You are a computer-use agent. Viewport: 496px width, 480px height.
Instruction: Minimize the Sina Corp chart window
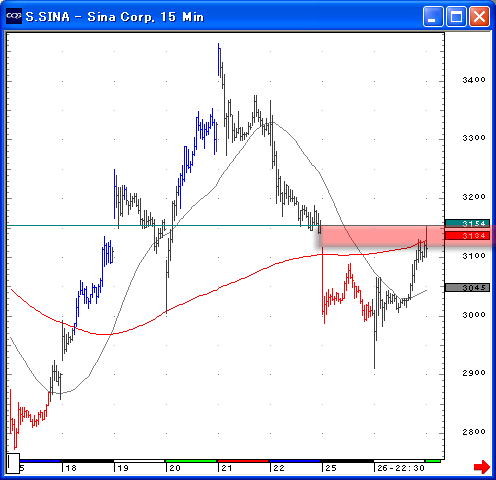click(x=433, y=16)
